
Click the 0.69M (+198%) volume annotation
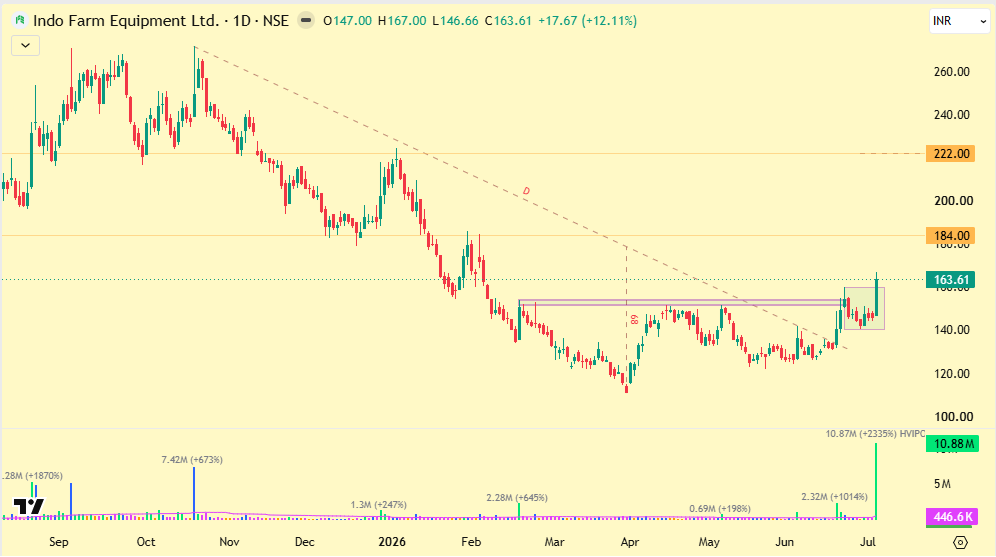[720, 509]
